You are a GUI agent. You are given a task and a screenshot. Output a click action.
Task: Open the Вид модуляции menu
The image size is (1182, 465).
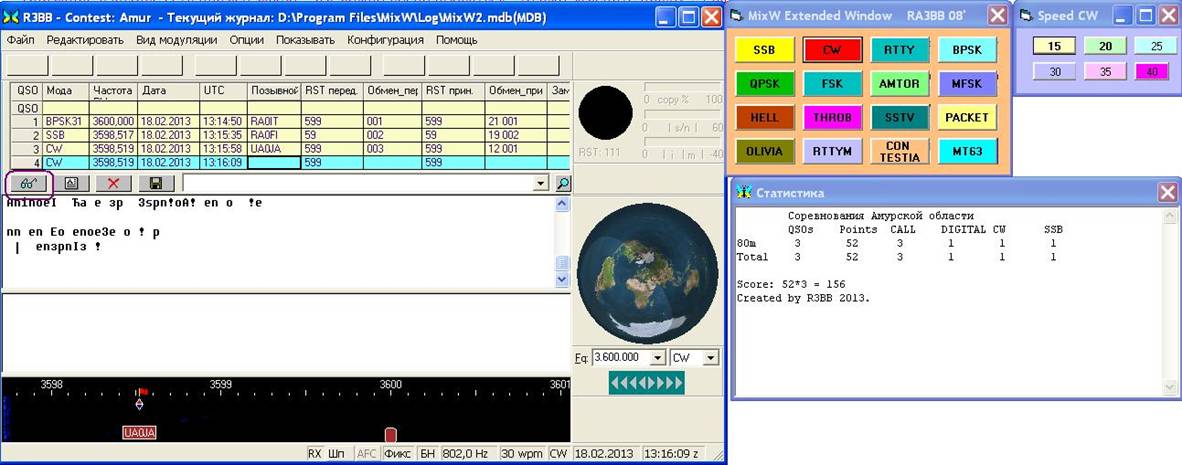point(176,40)
